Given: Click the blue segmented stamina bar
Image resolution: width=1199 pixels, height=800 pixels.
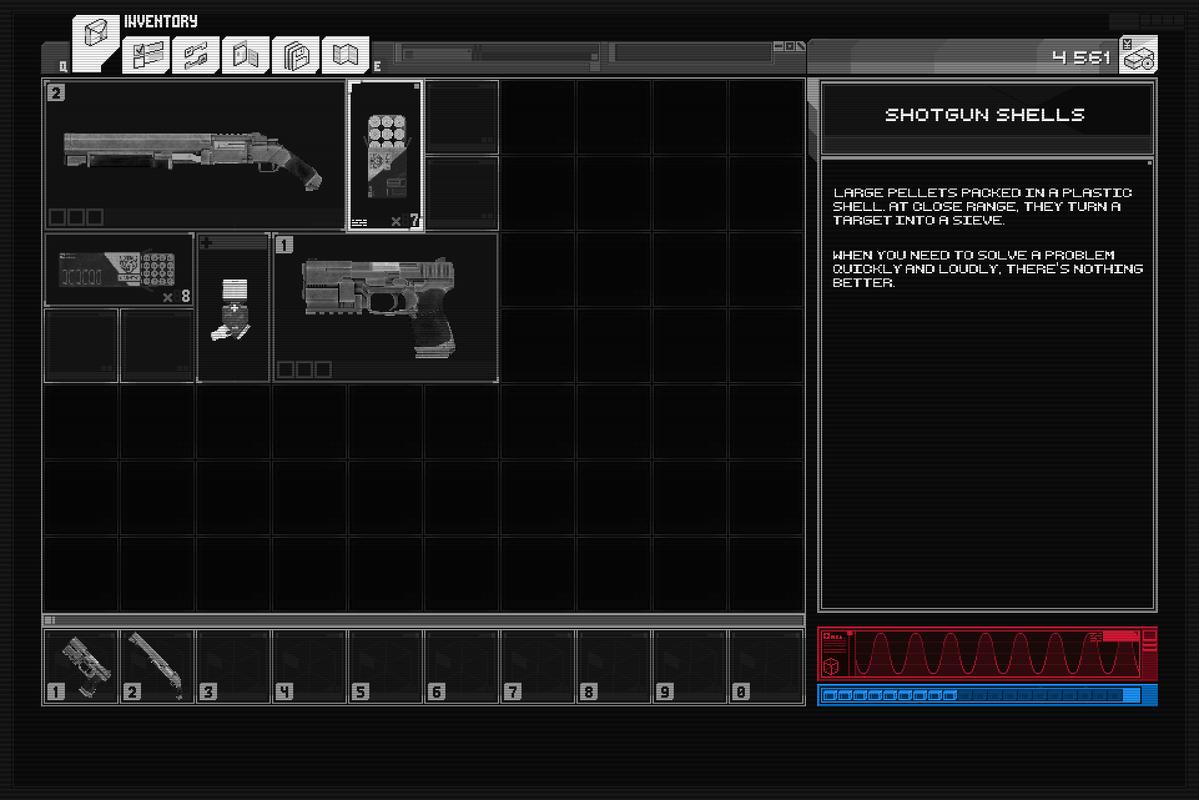Looking at the screenshot, I should [987, 695].
